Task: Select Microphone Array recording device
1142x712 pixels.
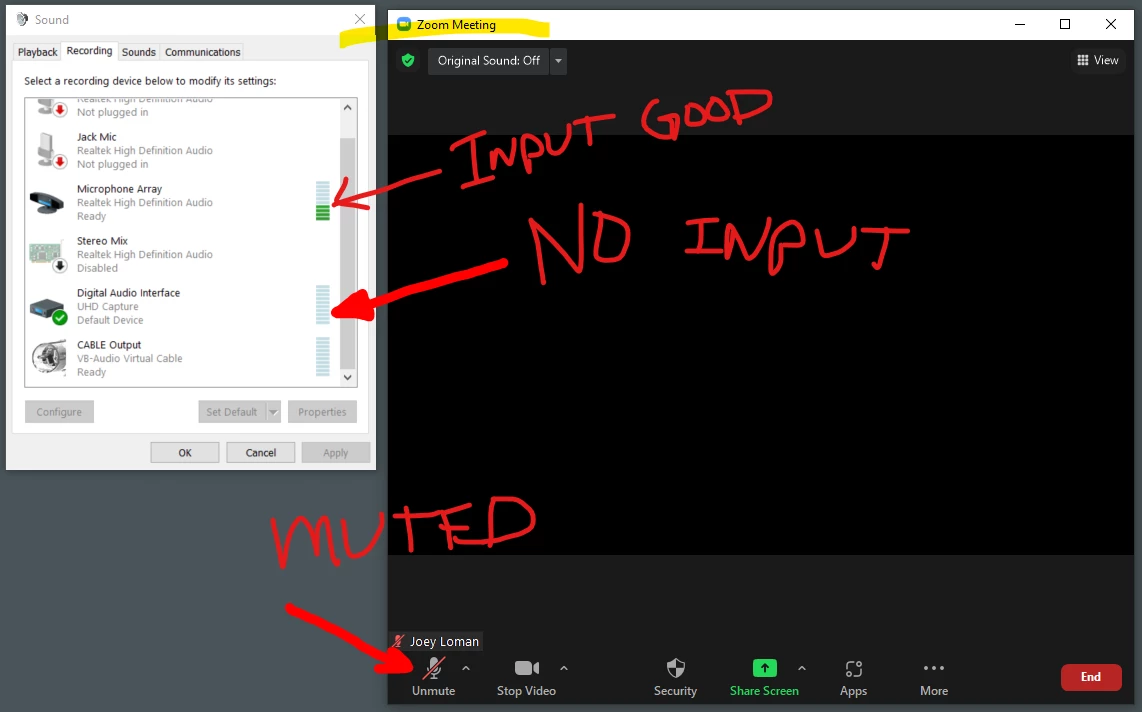Action: point(182,202)
